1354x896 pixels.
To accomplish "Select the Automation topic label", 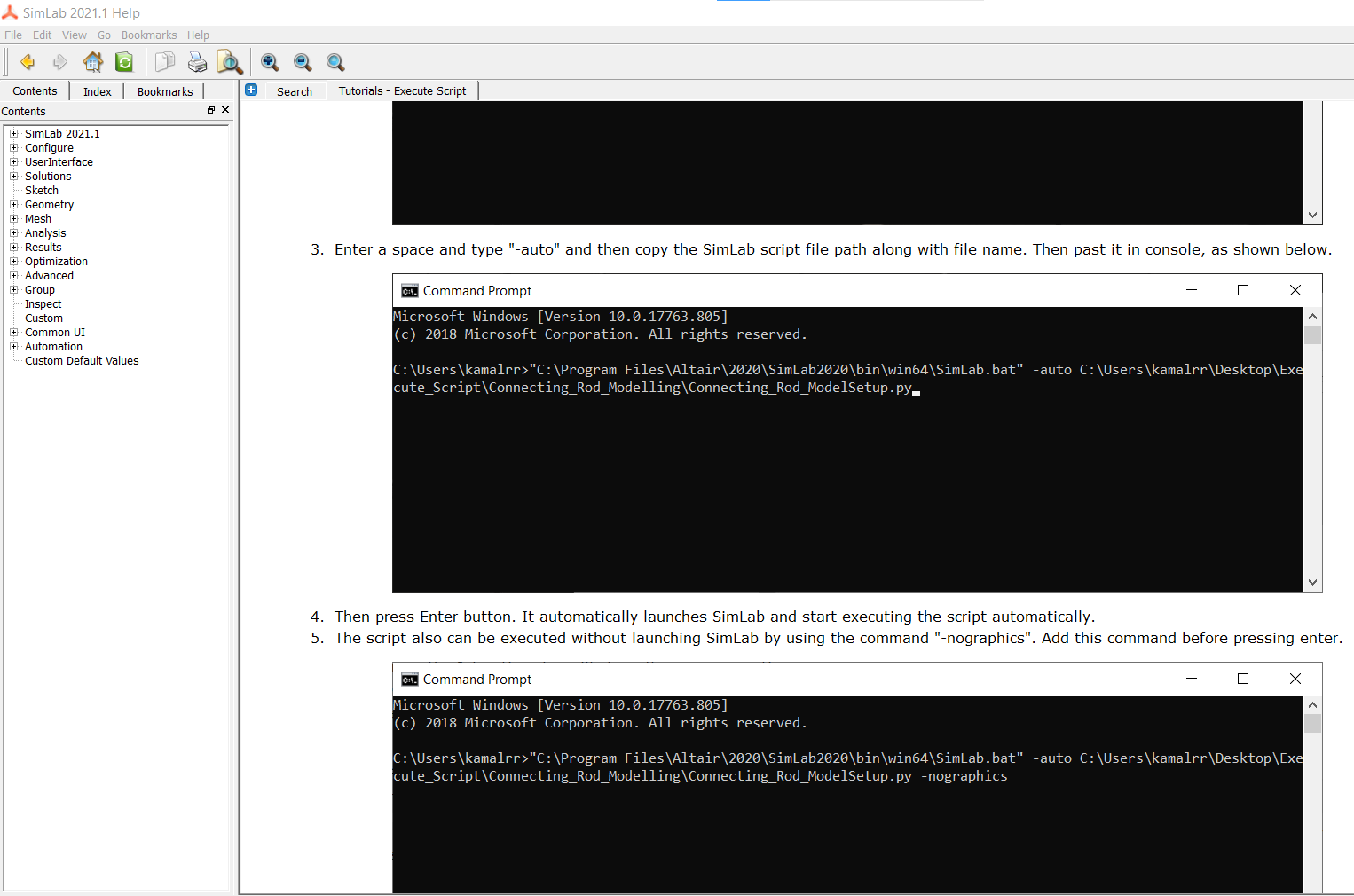I will coord(53,347).
